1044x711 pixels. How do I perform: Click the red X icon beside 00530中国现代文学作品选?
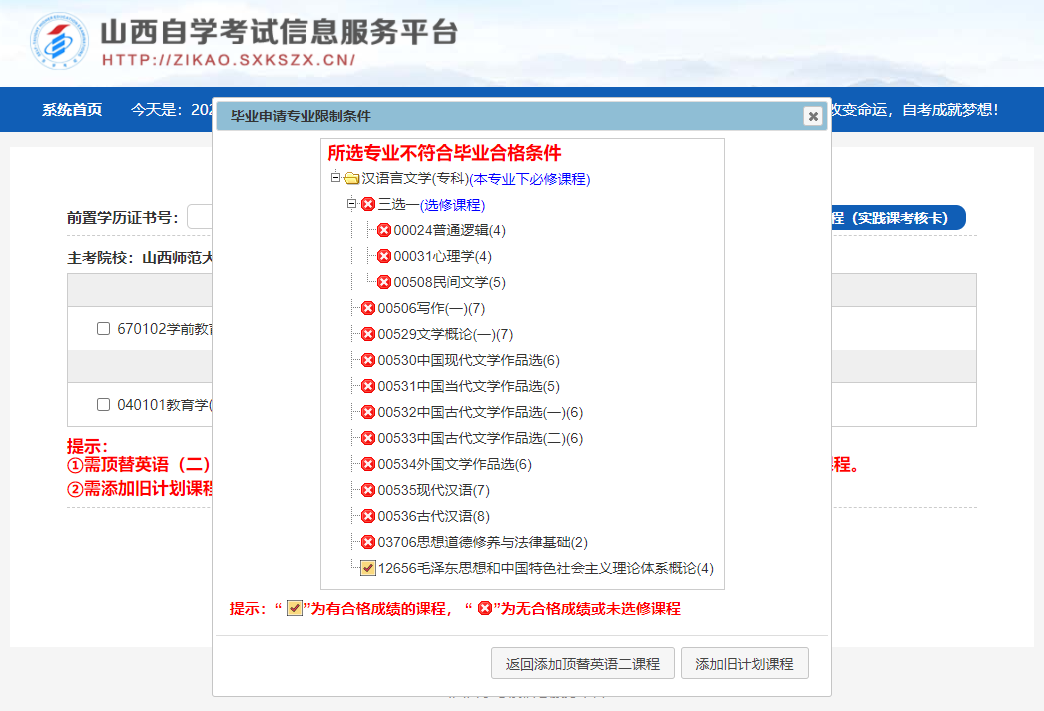point(370,360)
